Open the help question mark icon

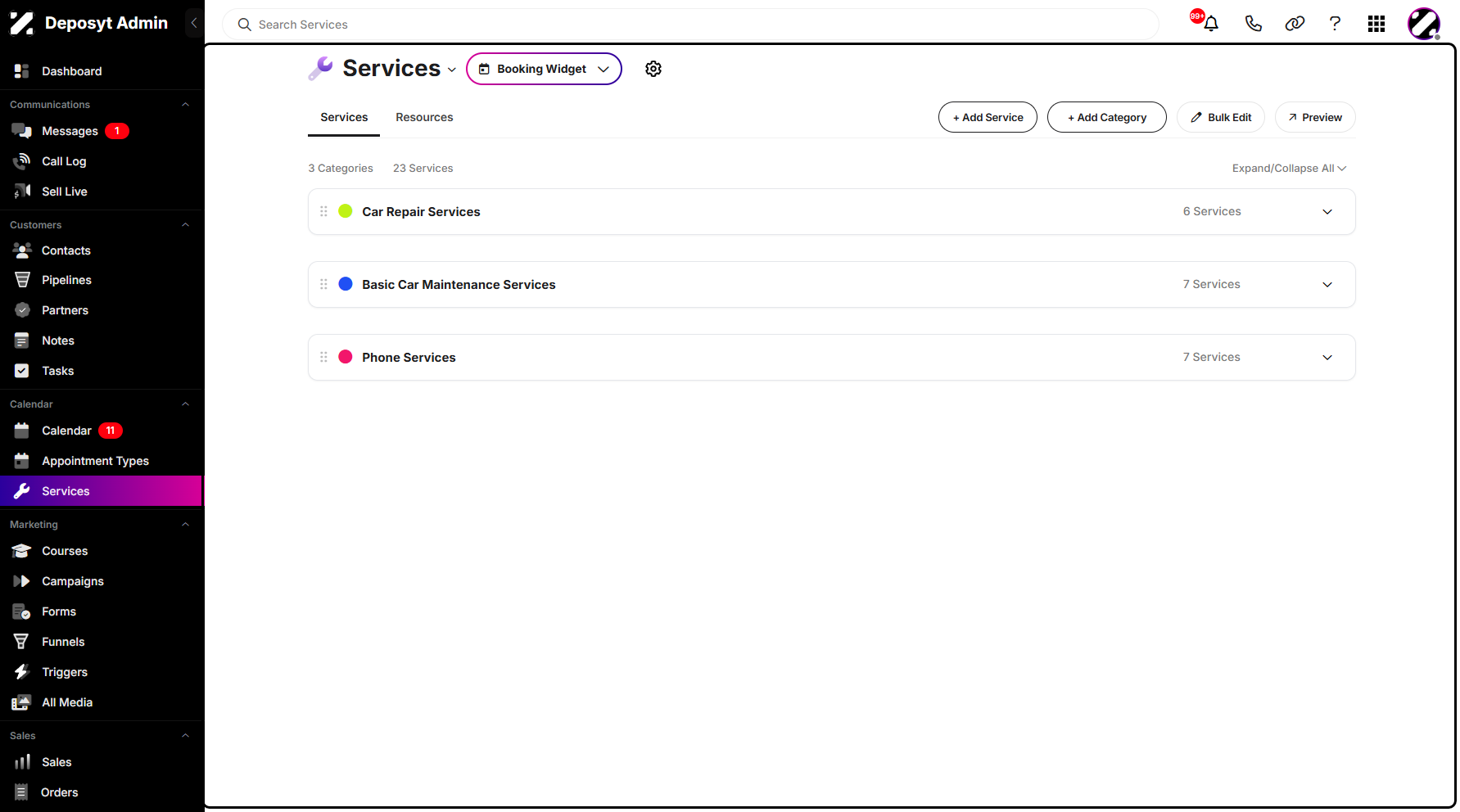click(1335, 24)
